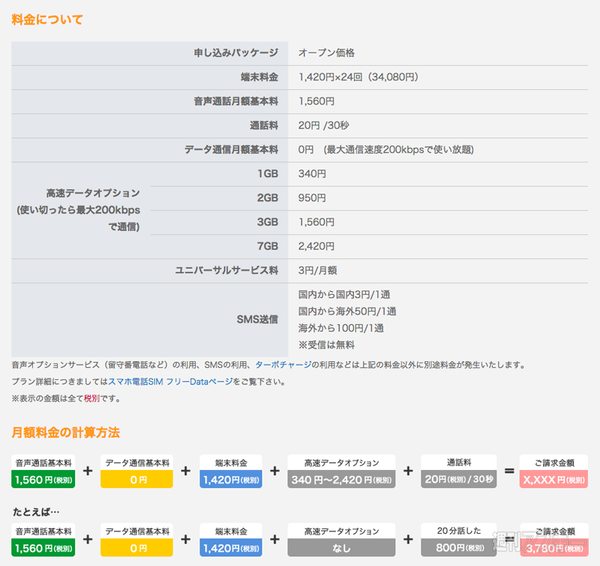The width and height of the screenshot is (600, 566).
Task: Click the ※表示の金額は全て税別です note
Action: 66,398
